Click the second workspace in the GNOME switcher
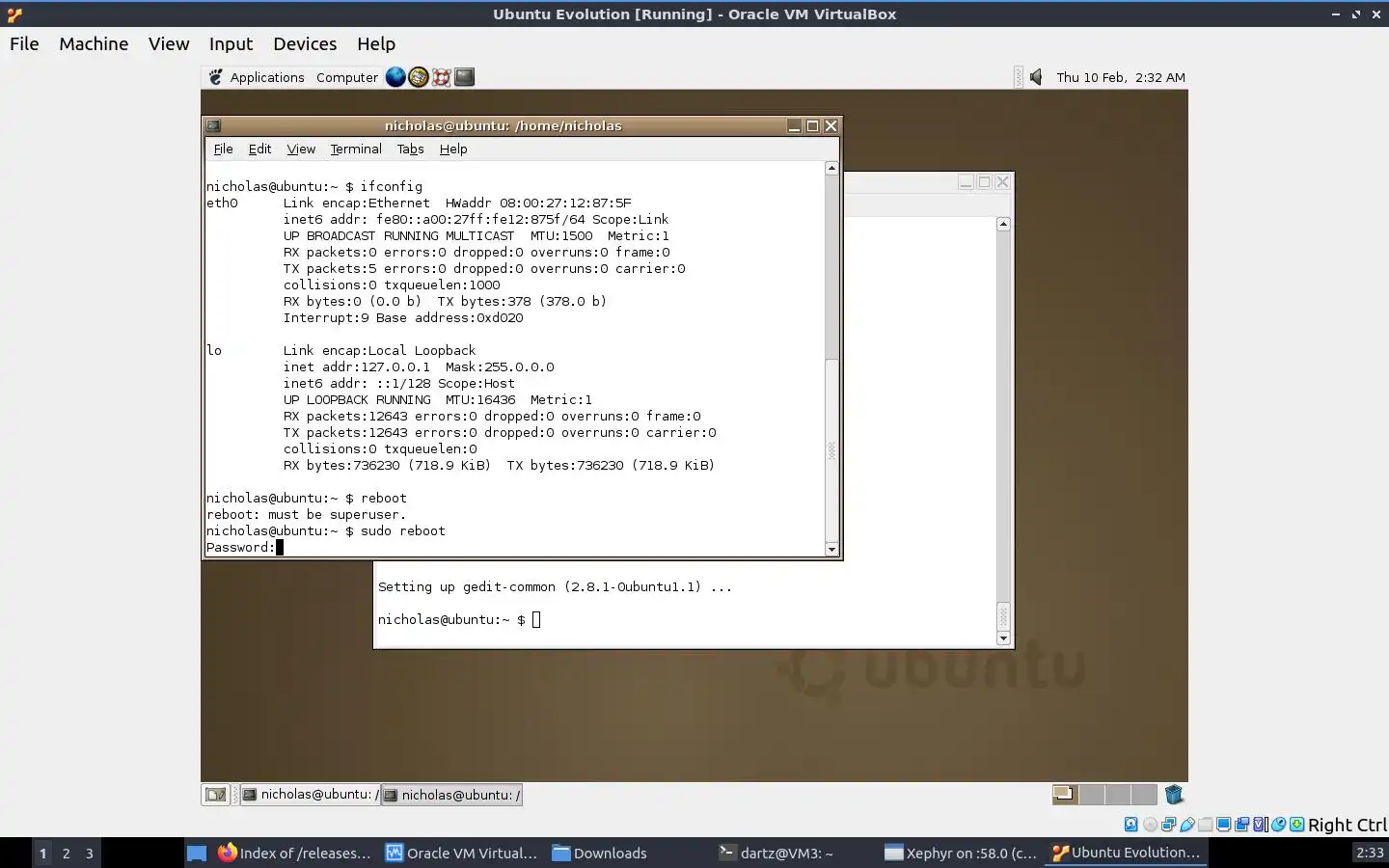This screenshot has width=1389, height=868. coord(1092,795)
